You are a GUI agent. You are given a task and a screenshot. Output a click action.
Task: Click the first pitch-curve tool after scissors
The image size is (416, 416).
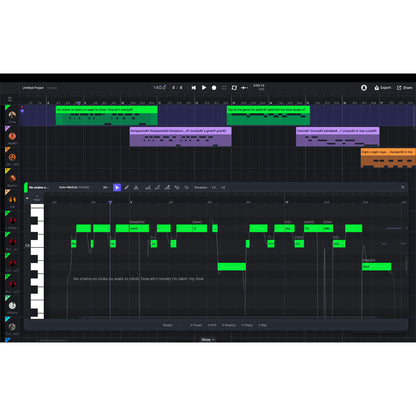148,188
